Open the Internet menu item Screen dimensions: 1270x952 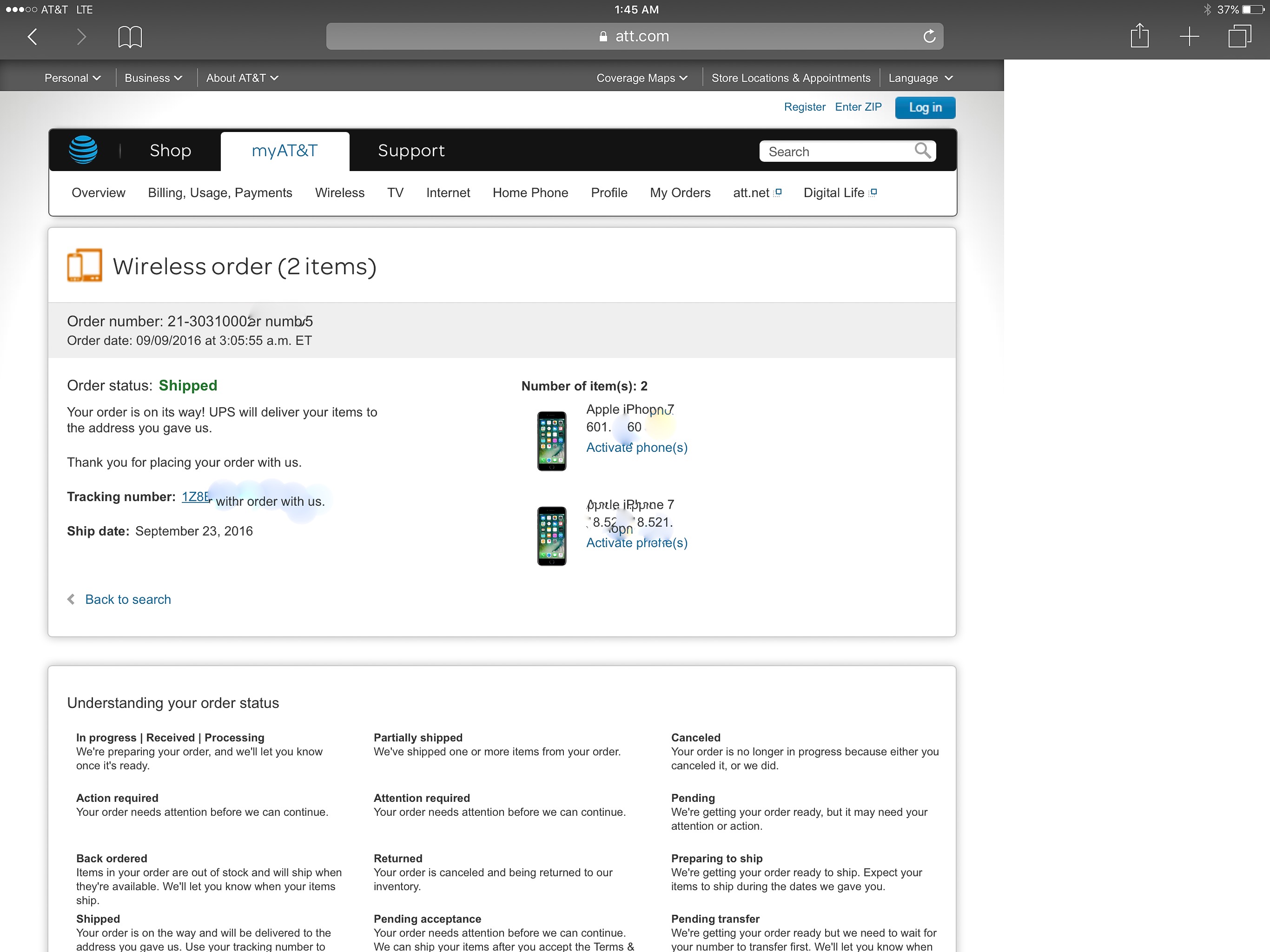[448, 193]
